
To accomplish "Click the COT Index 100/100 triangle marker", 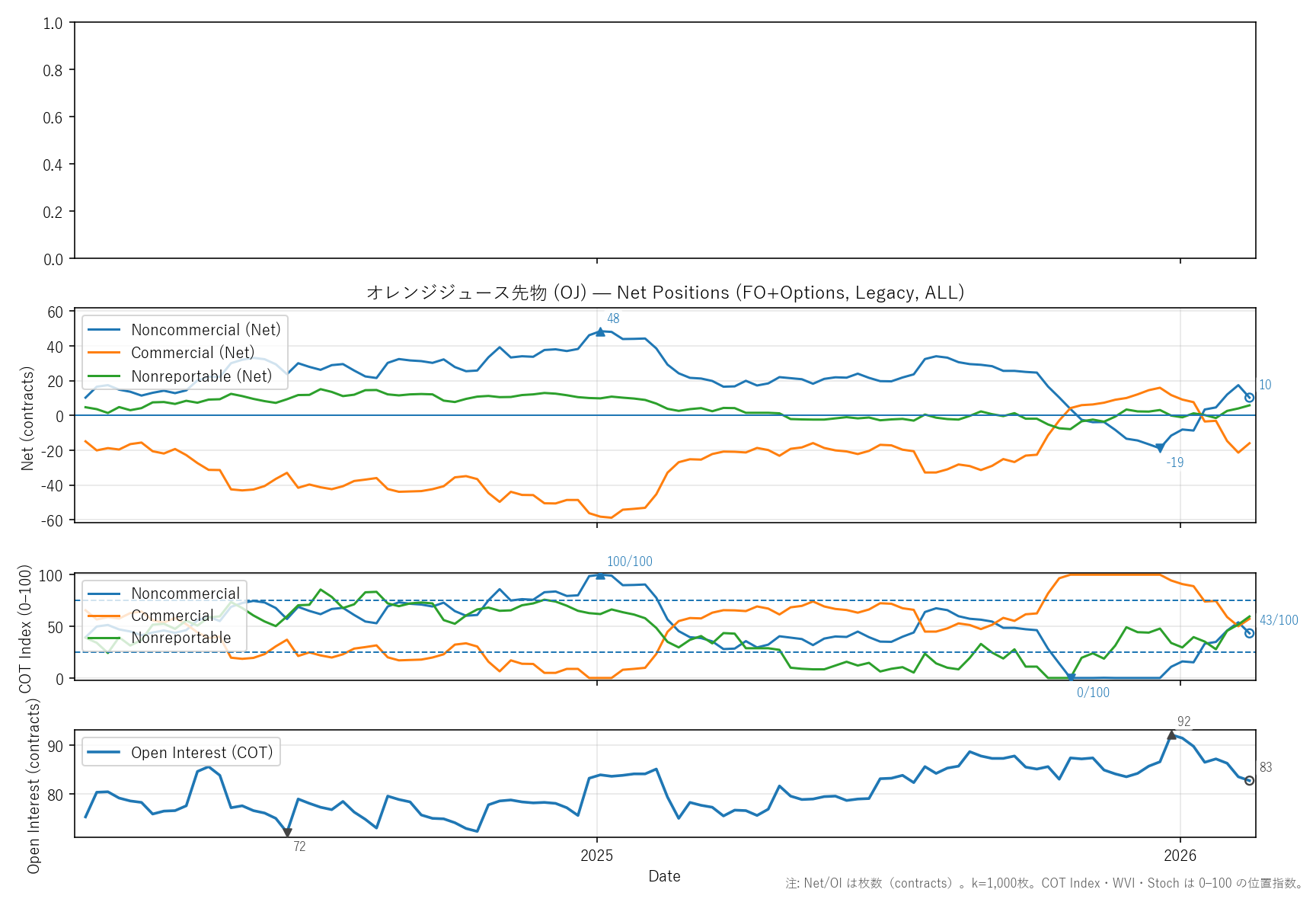I will pos(600,575).
